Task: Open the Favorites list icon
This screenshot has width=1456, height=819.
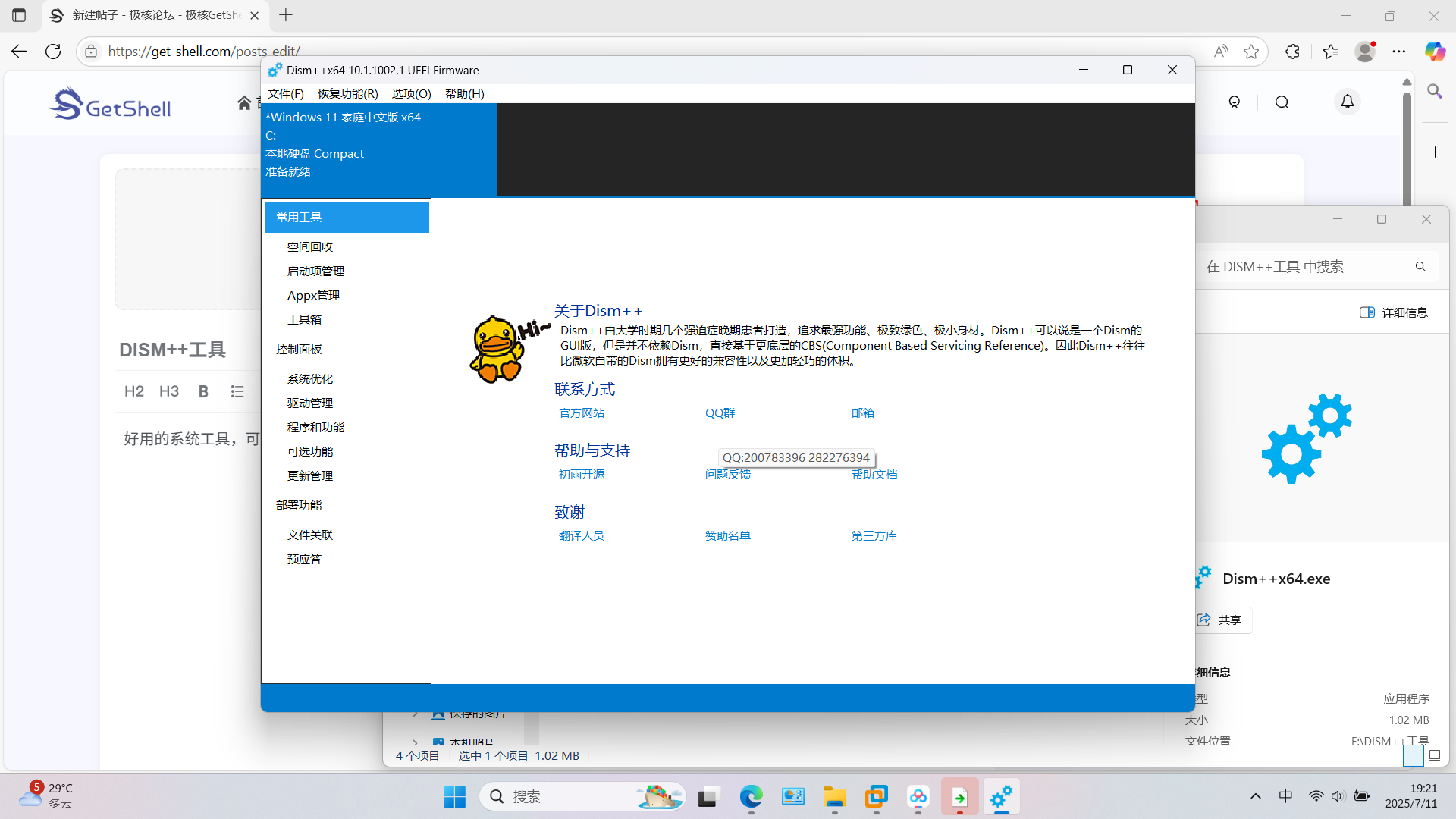Action: (1331, 51)
